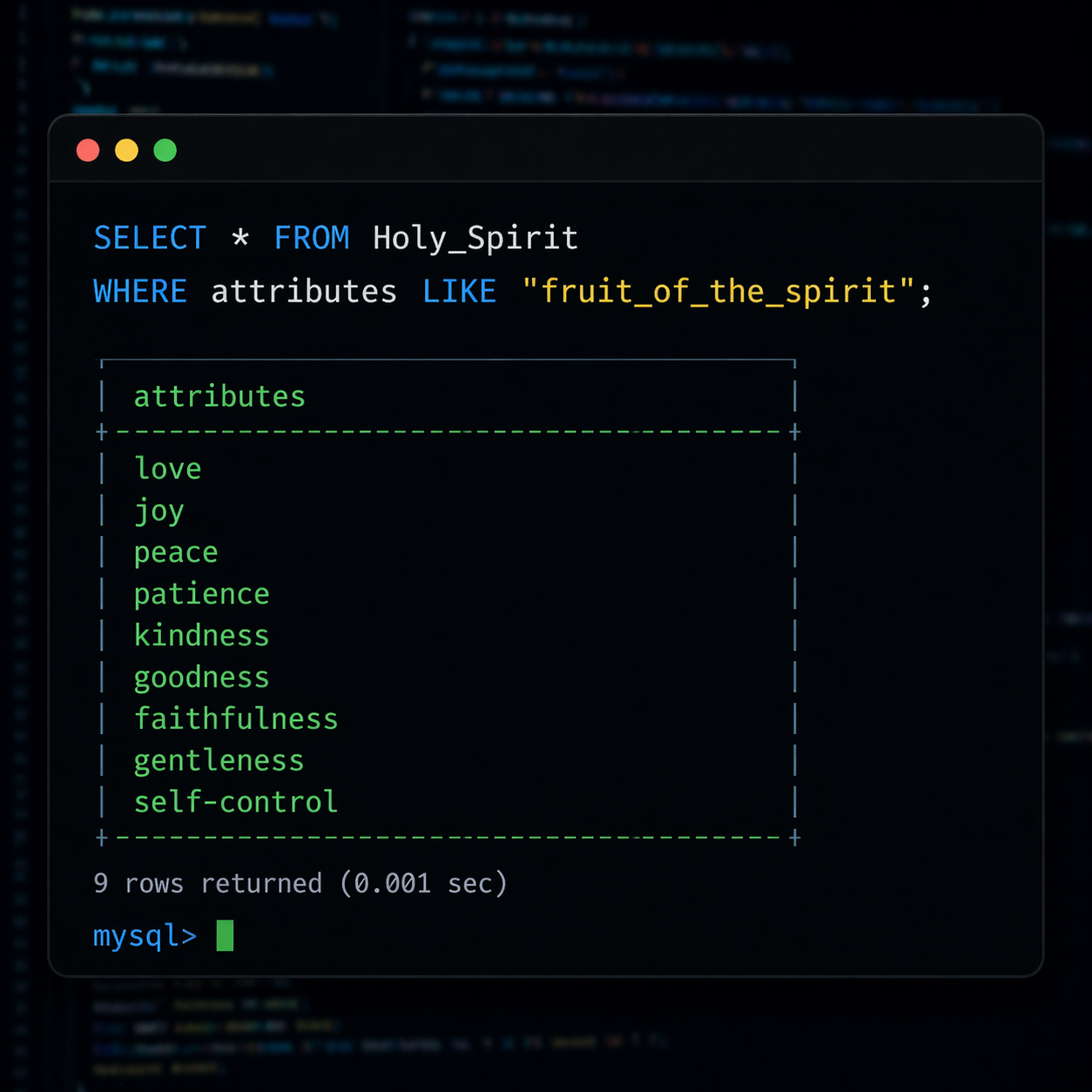Image resolution: width=1092 pixels, height=1092 pixels.
Task: Select the patience result row
Action: [202, 594]
